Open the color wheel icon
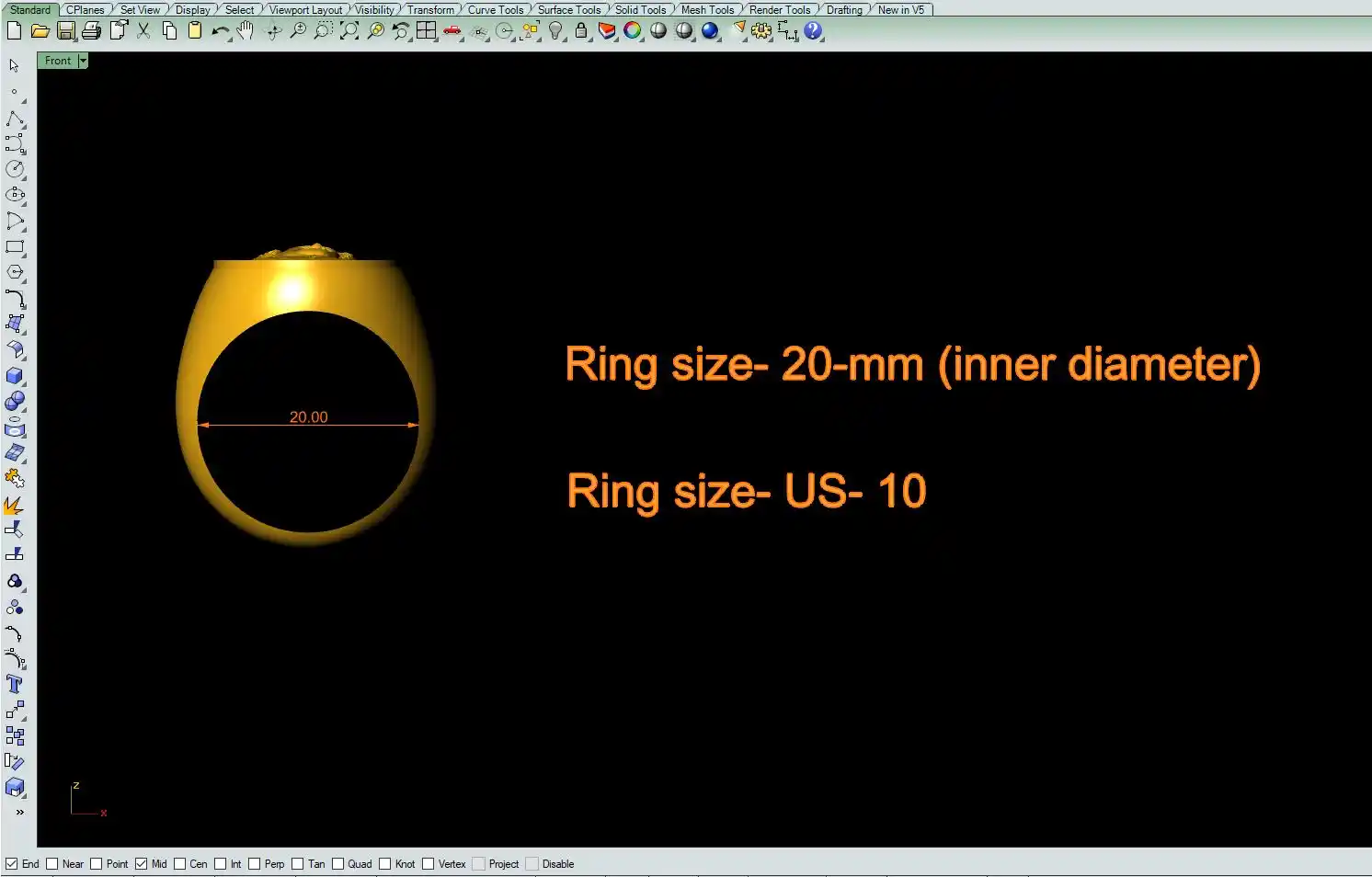The width and height of the screenshot is (1372, 877). pos(632,30)
